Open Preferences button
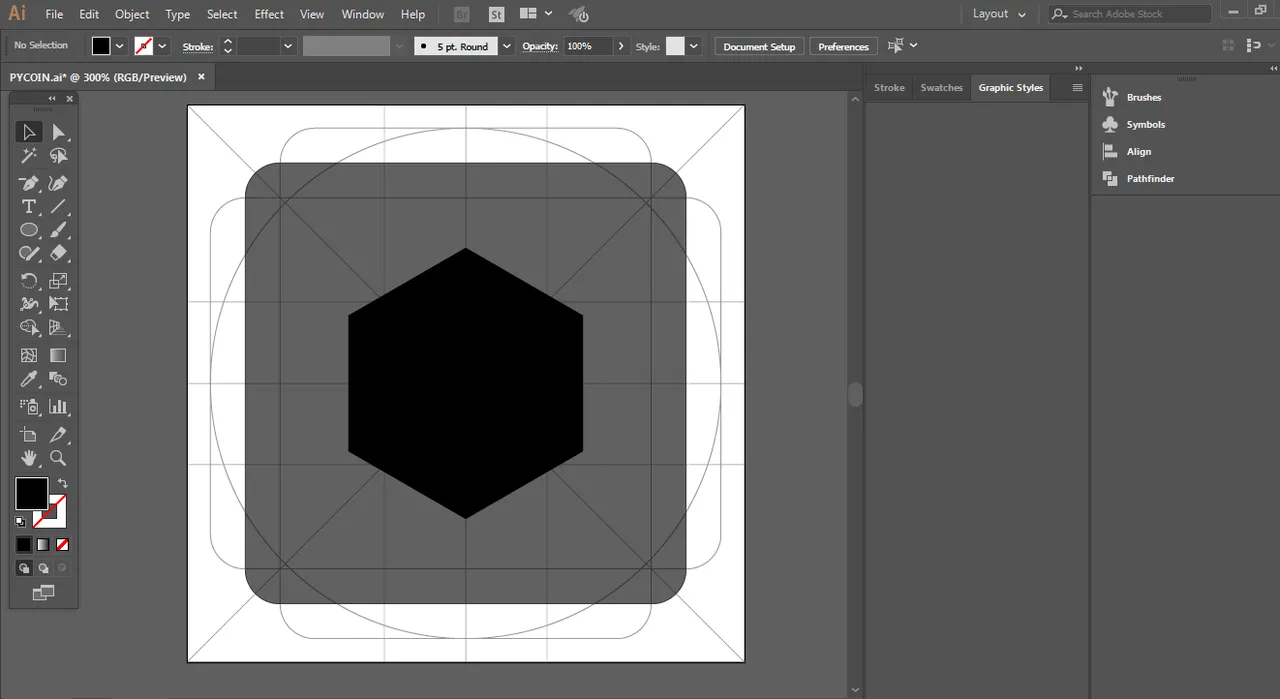1280x699 pixels. (x=843, y=46)
